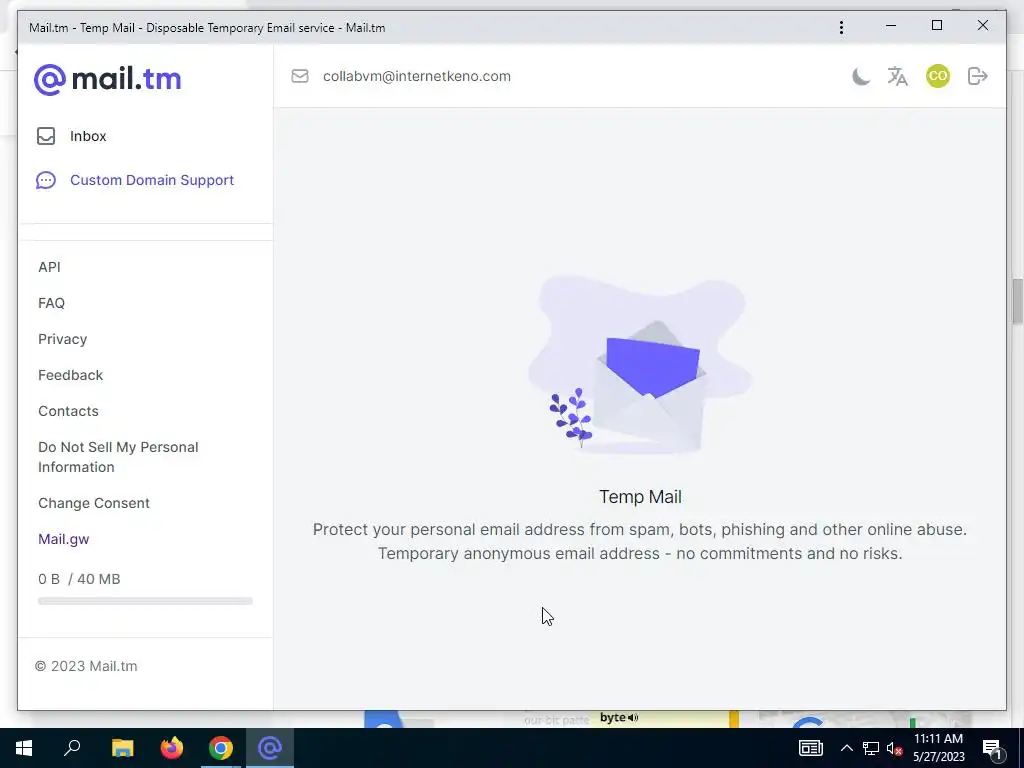Image resolution: width=1024 pixels, height=768 pixels.
Task: Toggle dark mode moon icon
Action: [x=861, y=76]
